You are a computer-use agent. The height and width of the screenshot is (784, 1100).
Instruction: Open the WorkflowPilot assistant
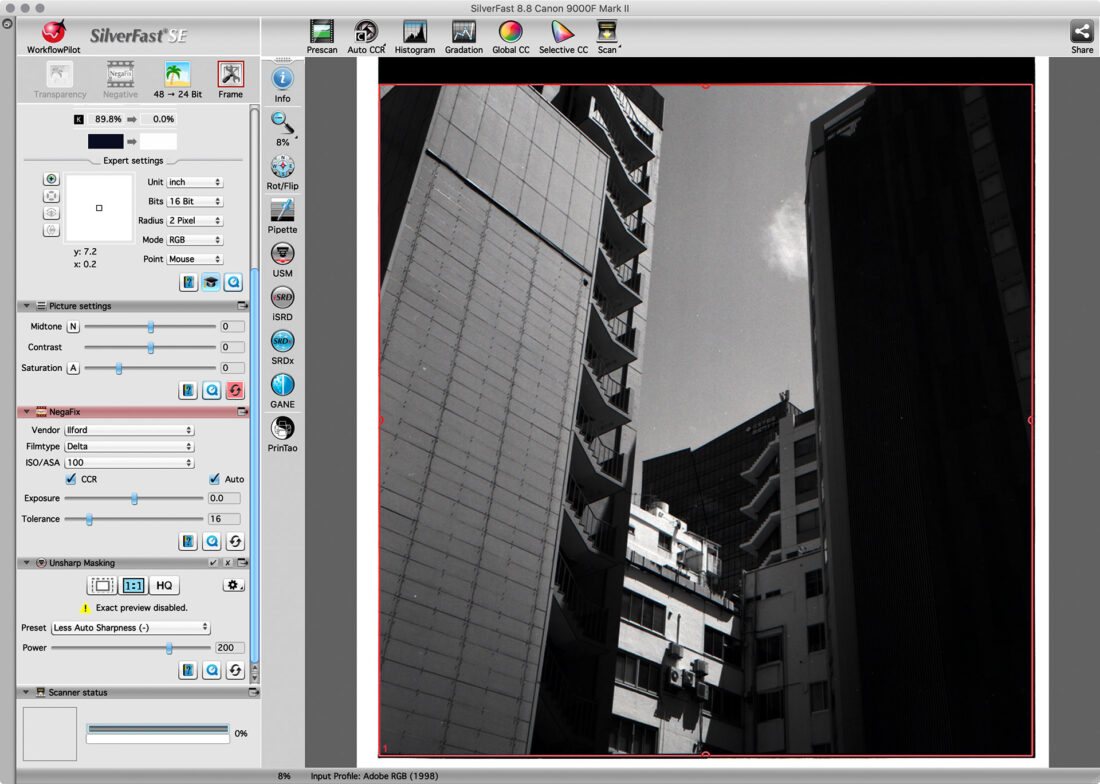[53, 35]
